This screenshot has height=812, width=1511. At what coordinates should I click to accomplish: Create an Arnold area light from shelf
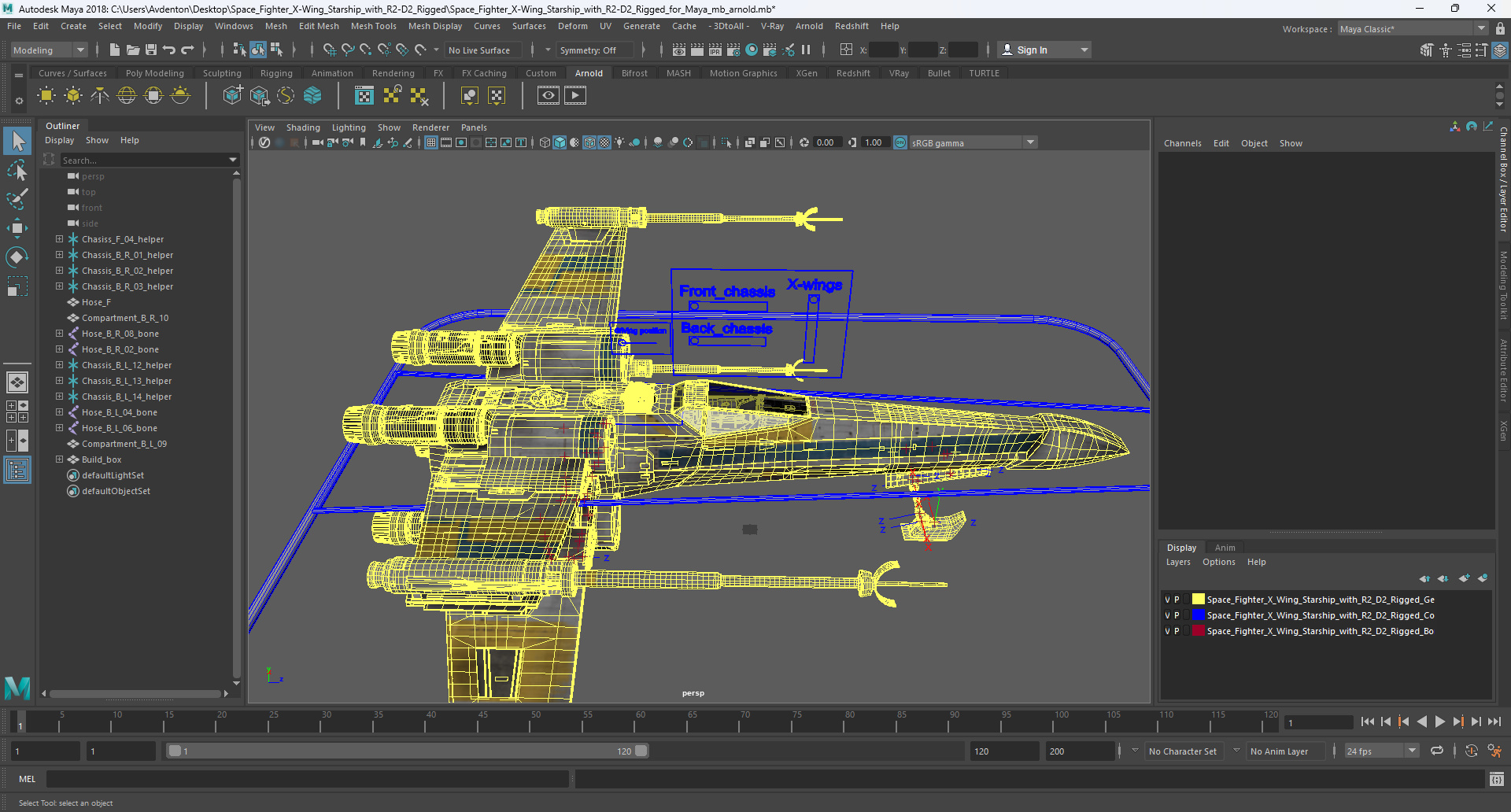coord(46,96)
